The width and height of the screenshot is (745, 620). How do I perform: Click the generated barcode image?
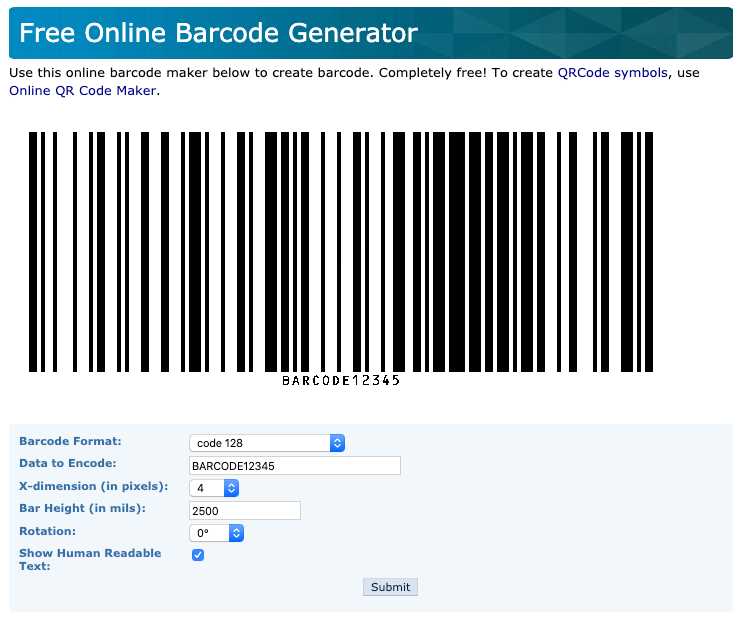pyautogui.click(x=341, y=252)
